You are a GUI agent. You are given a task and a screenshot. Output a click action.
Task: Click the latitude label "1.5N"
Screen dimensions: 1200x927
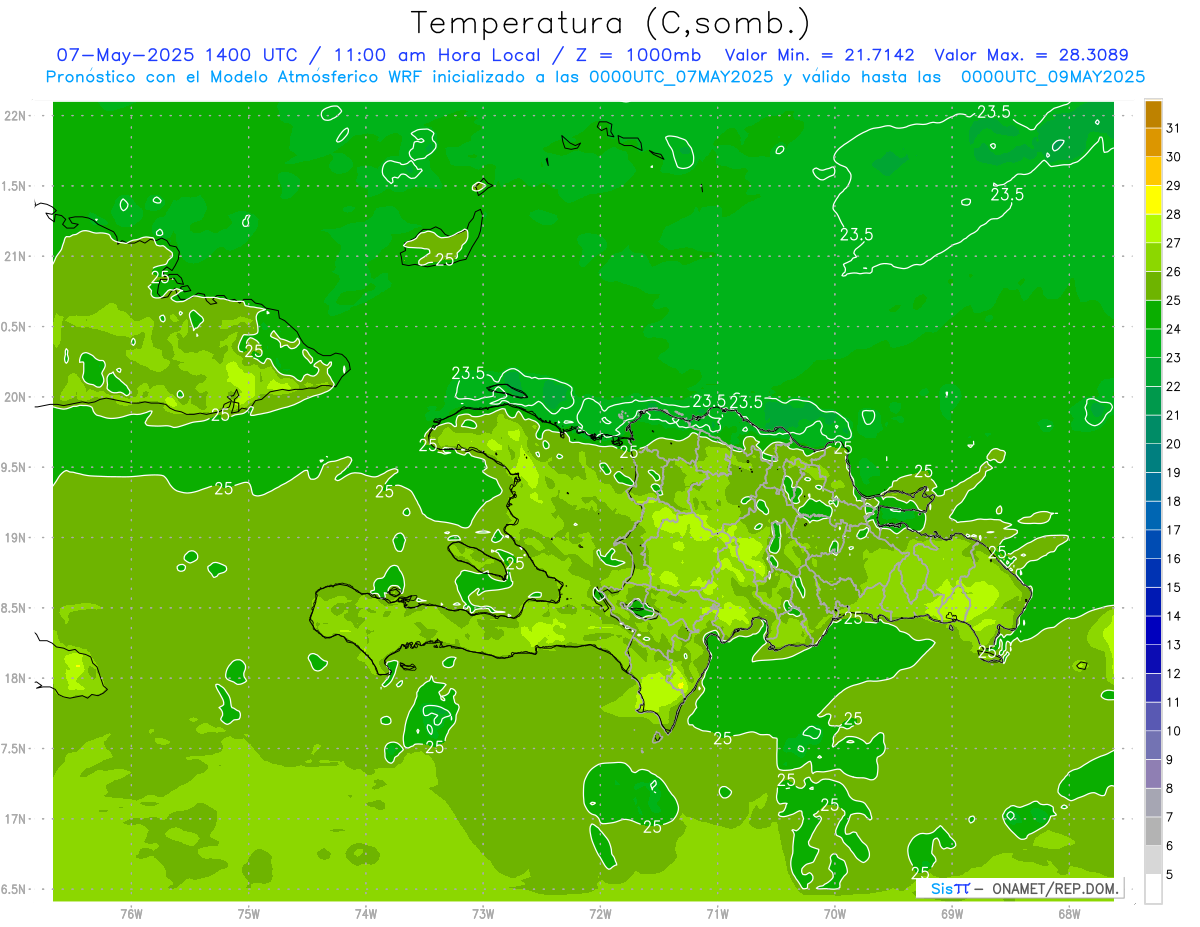point(16,186)
